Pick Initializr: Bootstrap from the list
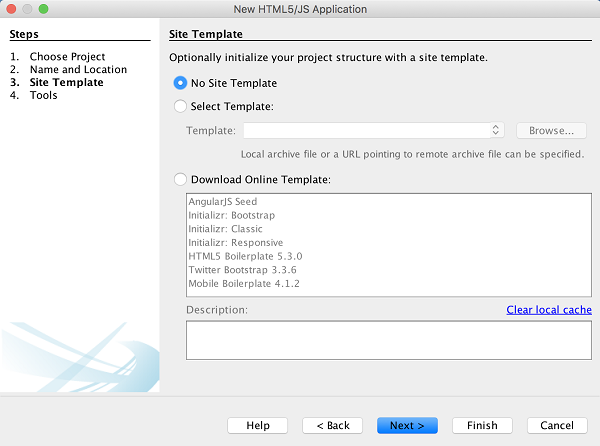The width and height of the screenshot is (600, 446). [231, 215]
